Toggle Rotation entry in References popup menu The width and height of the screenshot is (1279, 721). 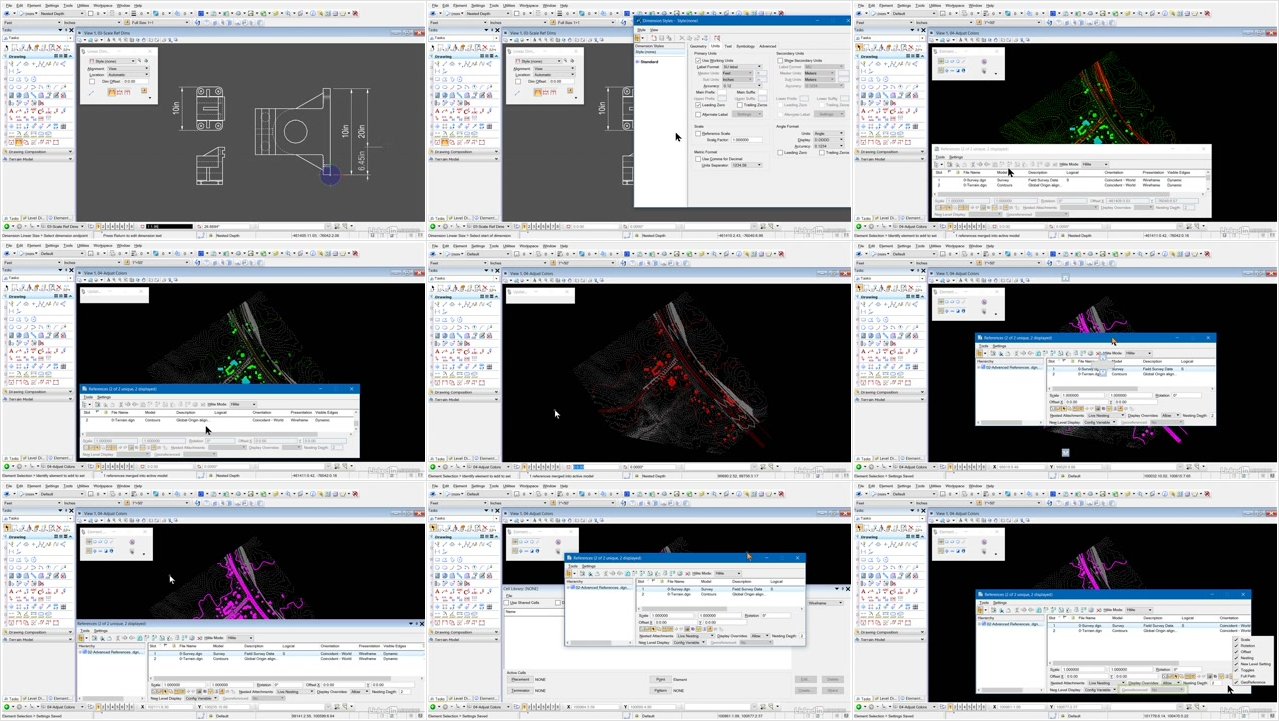(1253, 646)
